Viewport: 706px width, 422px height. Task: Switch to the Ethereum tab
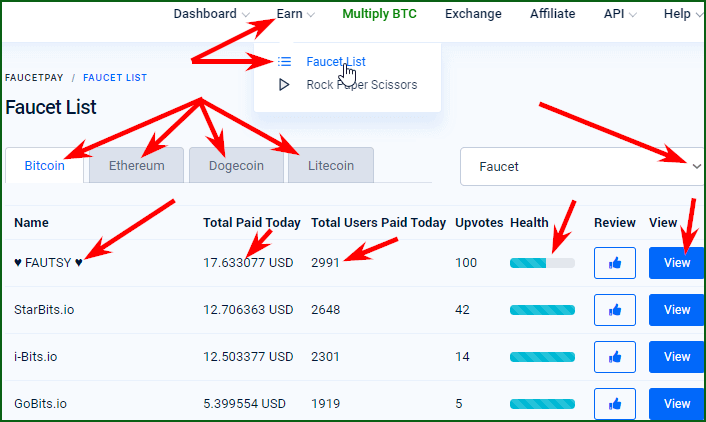pyautogui.click(x=136, y=165)
